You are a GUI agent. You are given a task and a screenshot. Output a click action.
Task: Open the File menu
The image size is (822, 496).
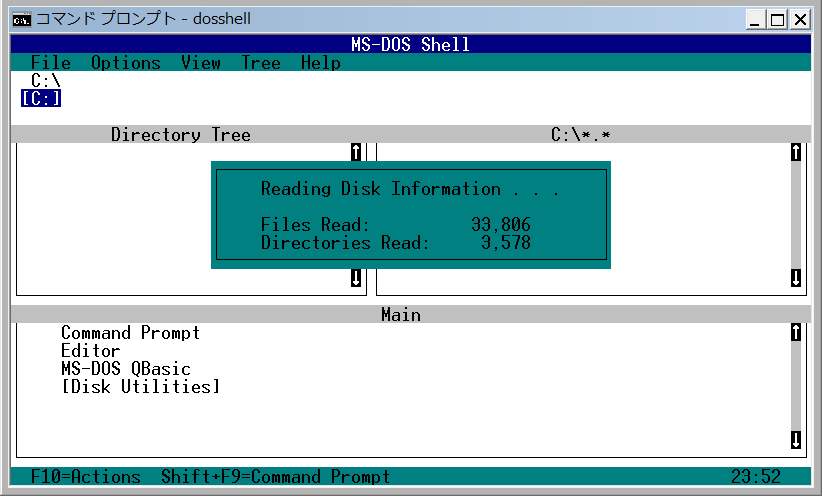coord(51,62)
